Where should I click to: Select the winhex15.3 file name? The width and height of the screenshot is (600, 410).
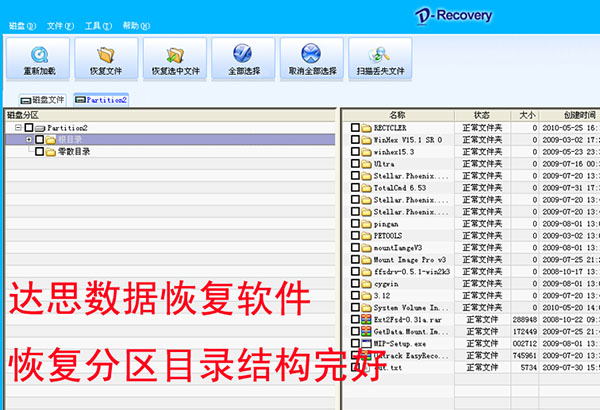tap(394, 152)
